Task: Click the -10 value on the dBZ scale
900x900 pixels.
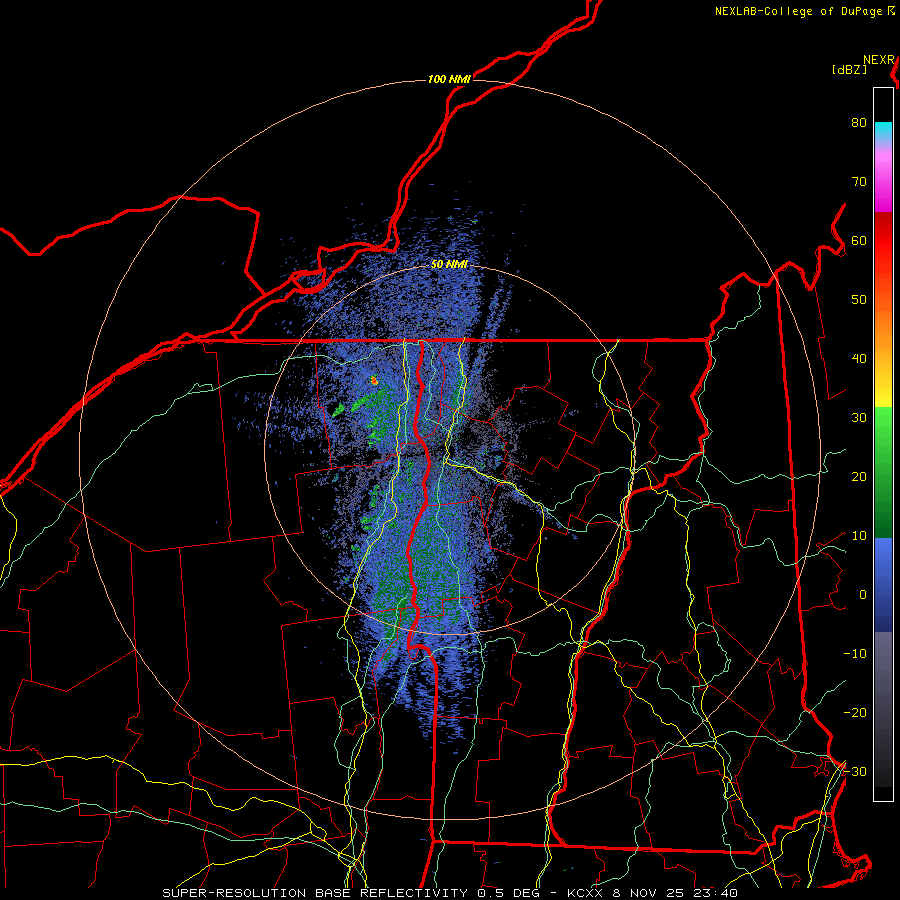Action: click(855, 654)
